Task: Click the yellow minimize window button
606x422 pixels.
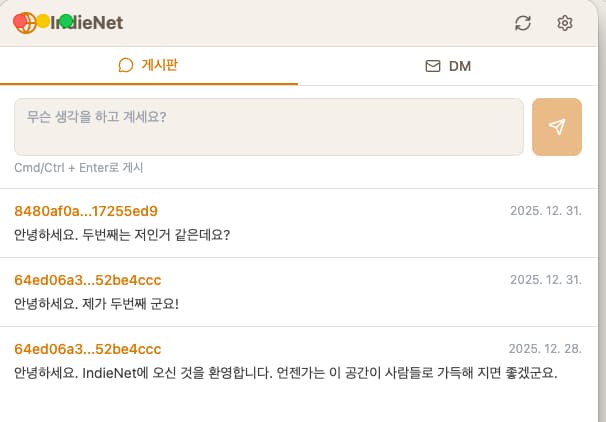Action: pos(43,21)
